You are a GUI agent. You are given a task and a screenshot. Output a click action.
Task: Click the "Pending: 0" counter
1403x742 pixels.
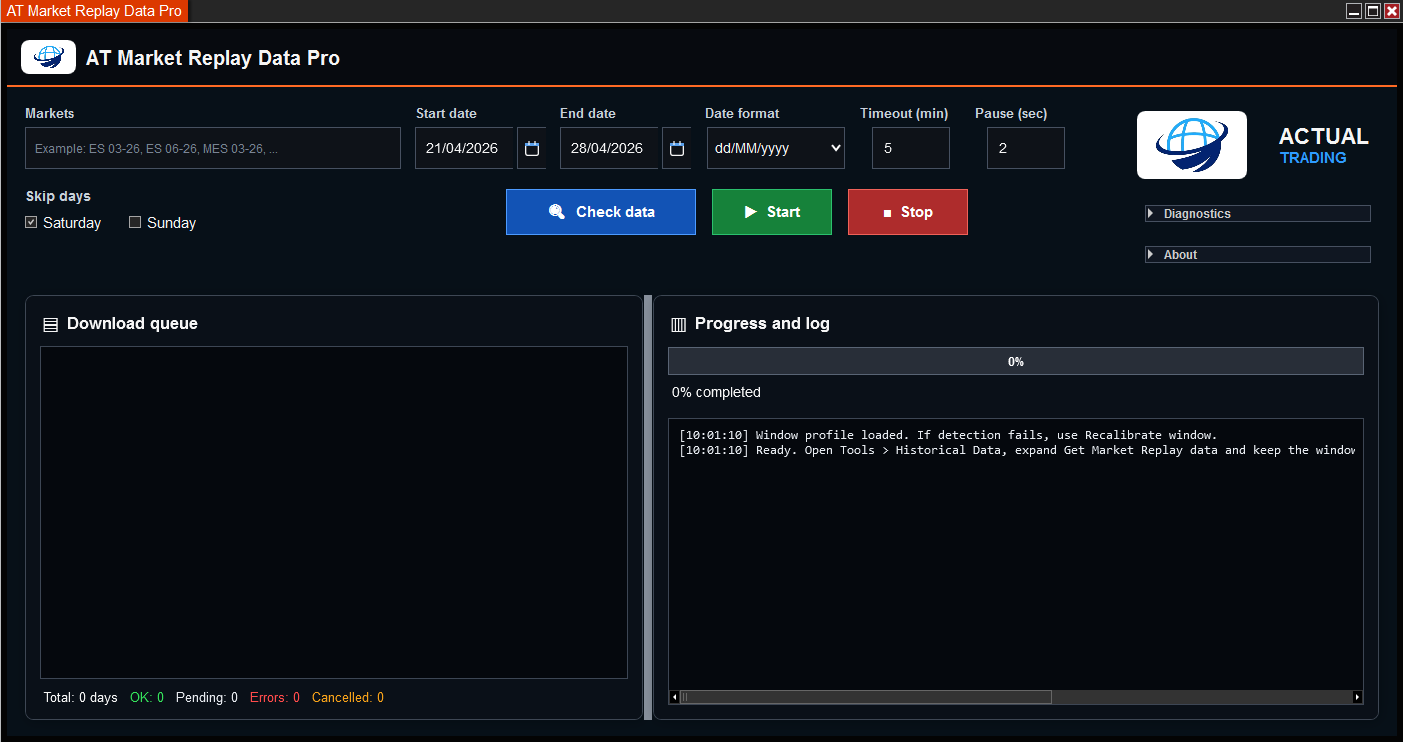[x=207, y=697]
